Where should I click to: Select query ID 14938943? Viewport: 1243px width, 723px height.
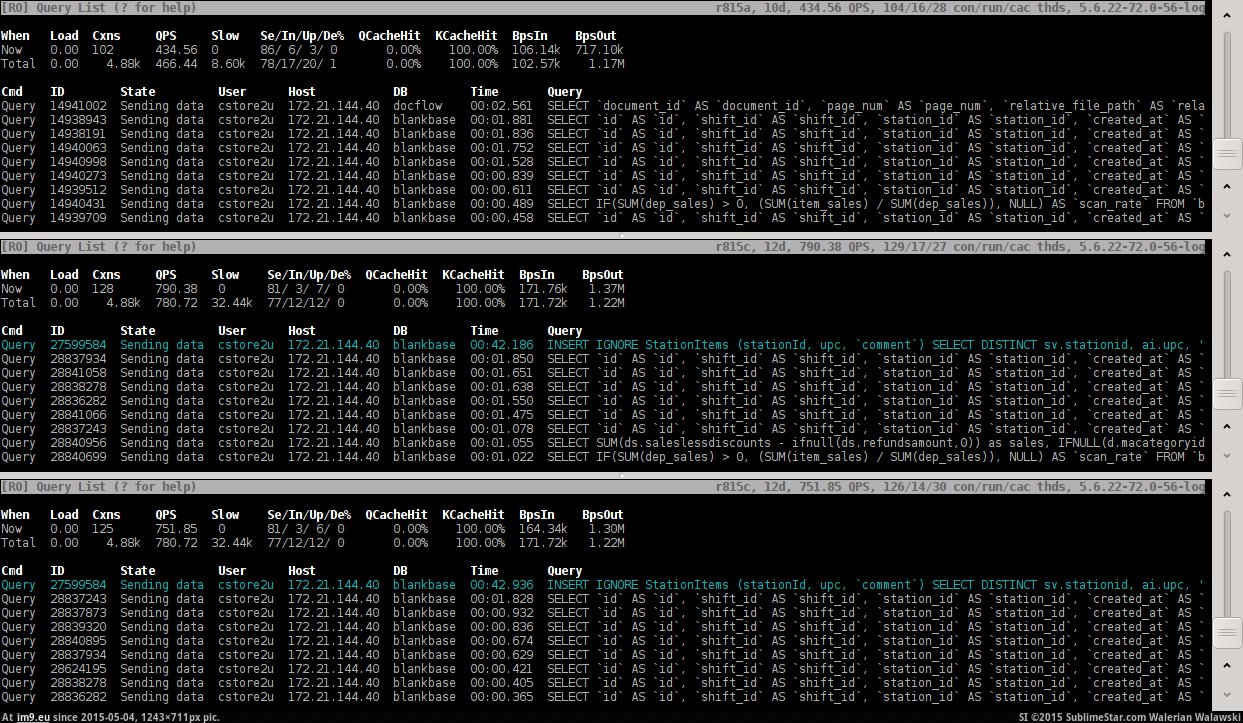pyautogui.click(x=78, y=120)
